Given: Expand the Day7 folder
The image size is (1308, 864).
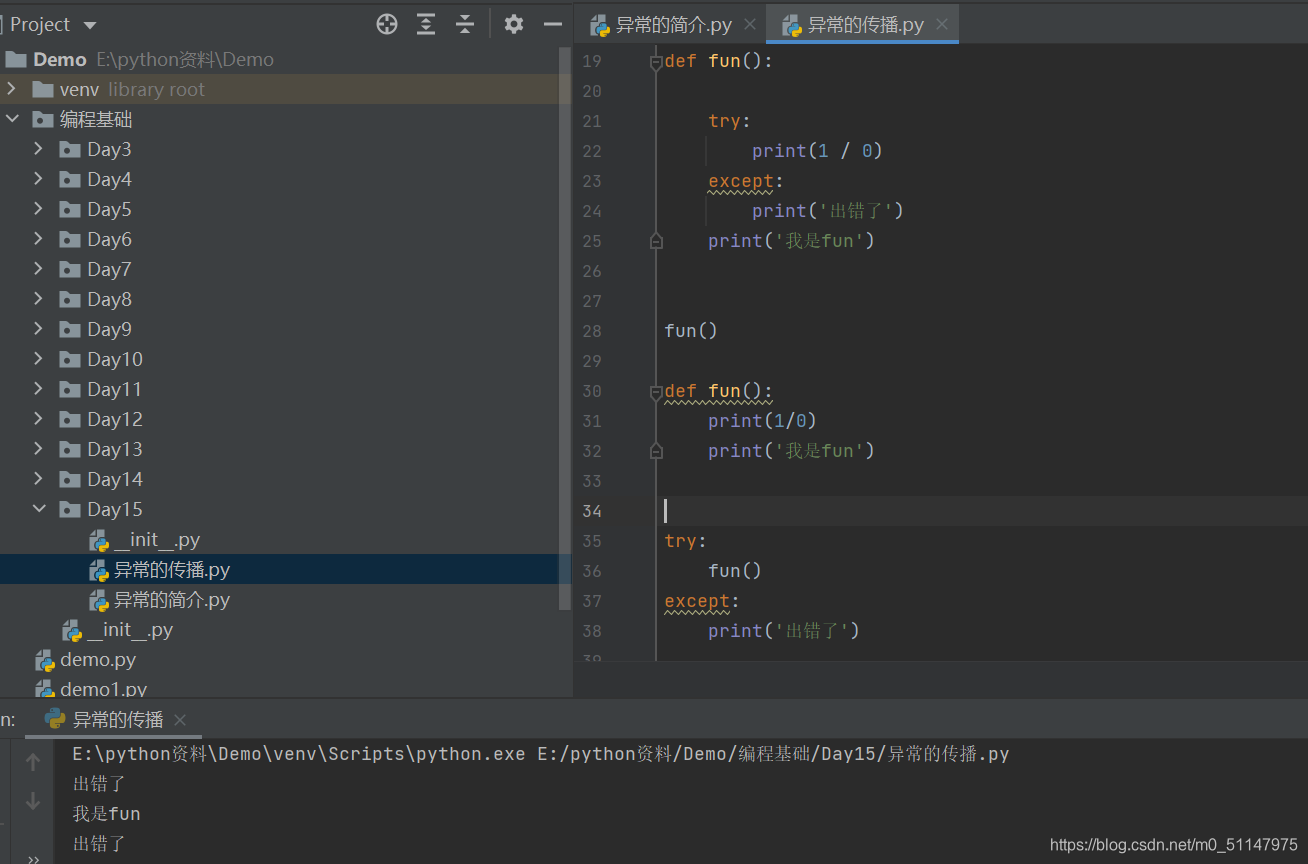Looking at the screenshot, I should click(39, 269).
